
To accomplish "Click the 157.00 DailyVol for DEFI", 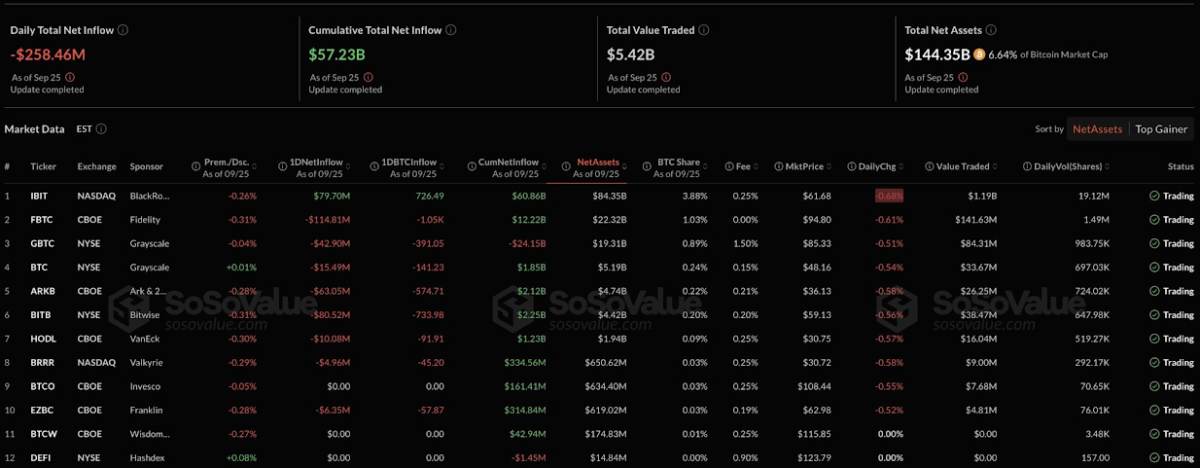I will [1096, 458].
